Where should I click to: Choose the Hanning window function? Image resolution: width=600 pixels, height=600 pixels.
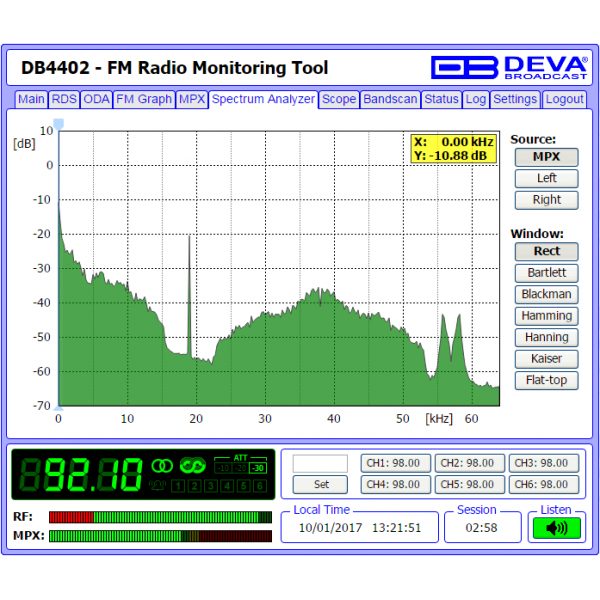coord(546,338)
